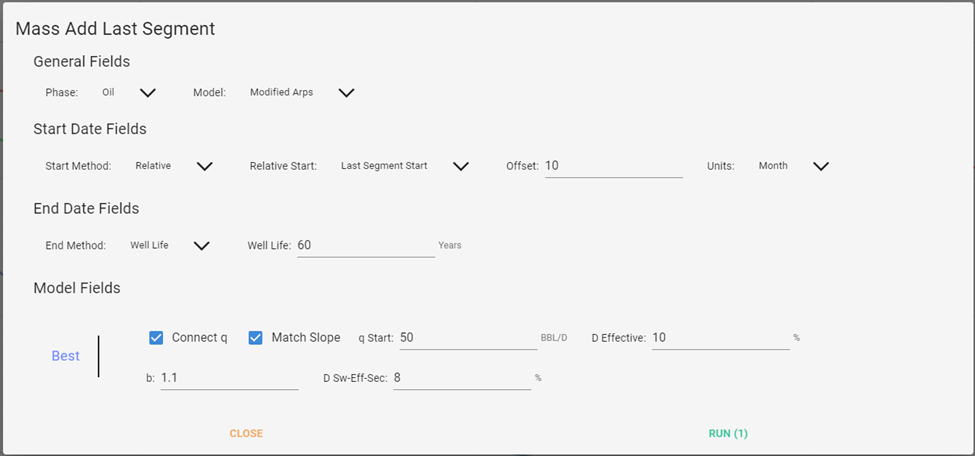Focus the D Sw-Eff-Sec input field
The height and width of the screenshot is (456, 975).
point(462,378)
